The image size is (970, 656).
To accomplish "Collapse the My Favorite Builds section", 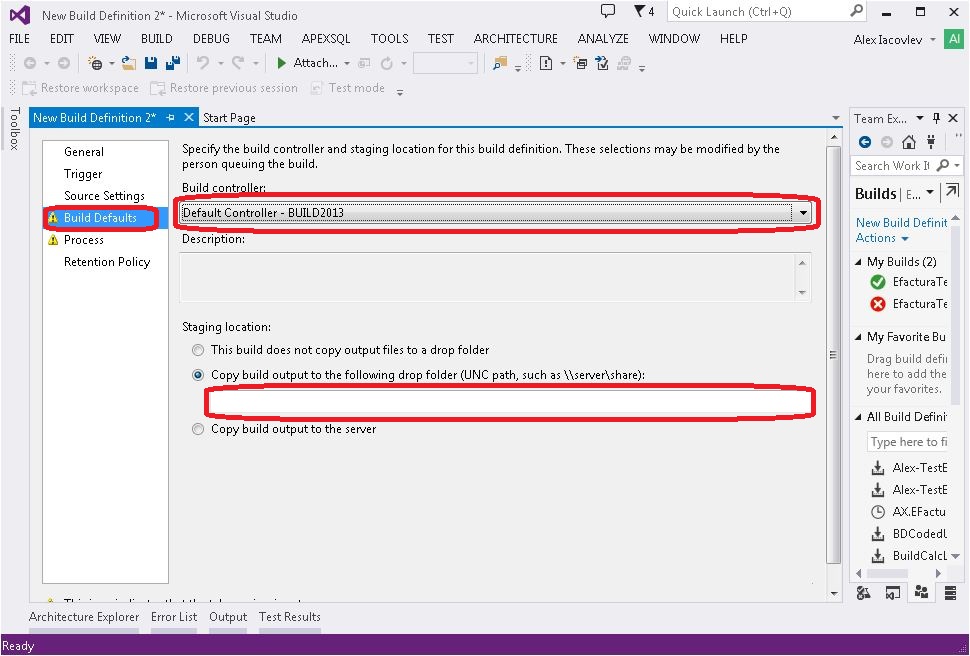I will tap(858, 337).
